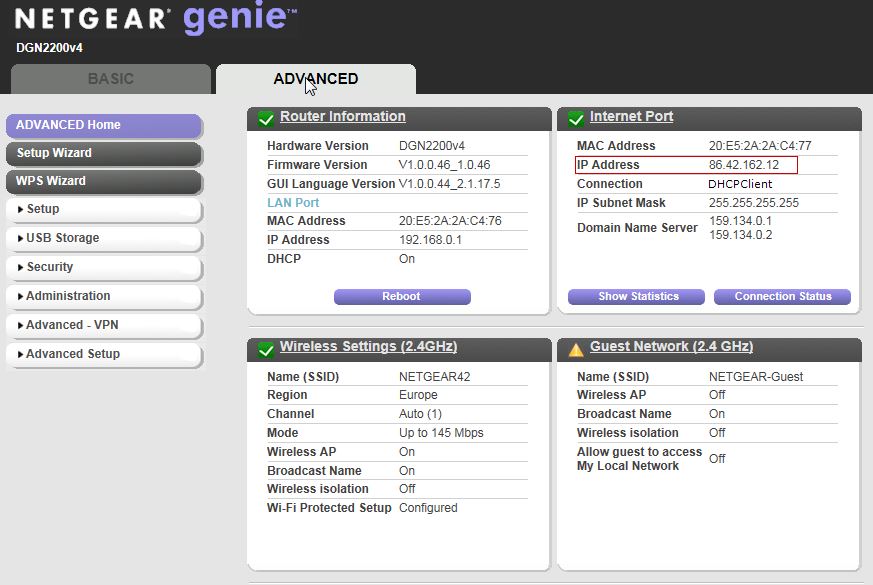Viewport: 873px width, 585px height.
Task: Click the Reboot button
Action: [400, 296]
